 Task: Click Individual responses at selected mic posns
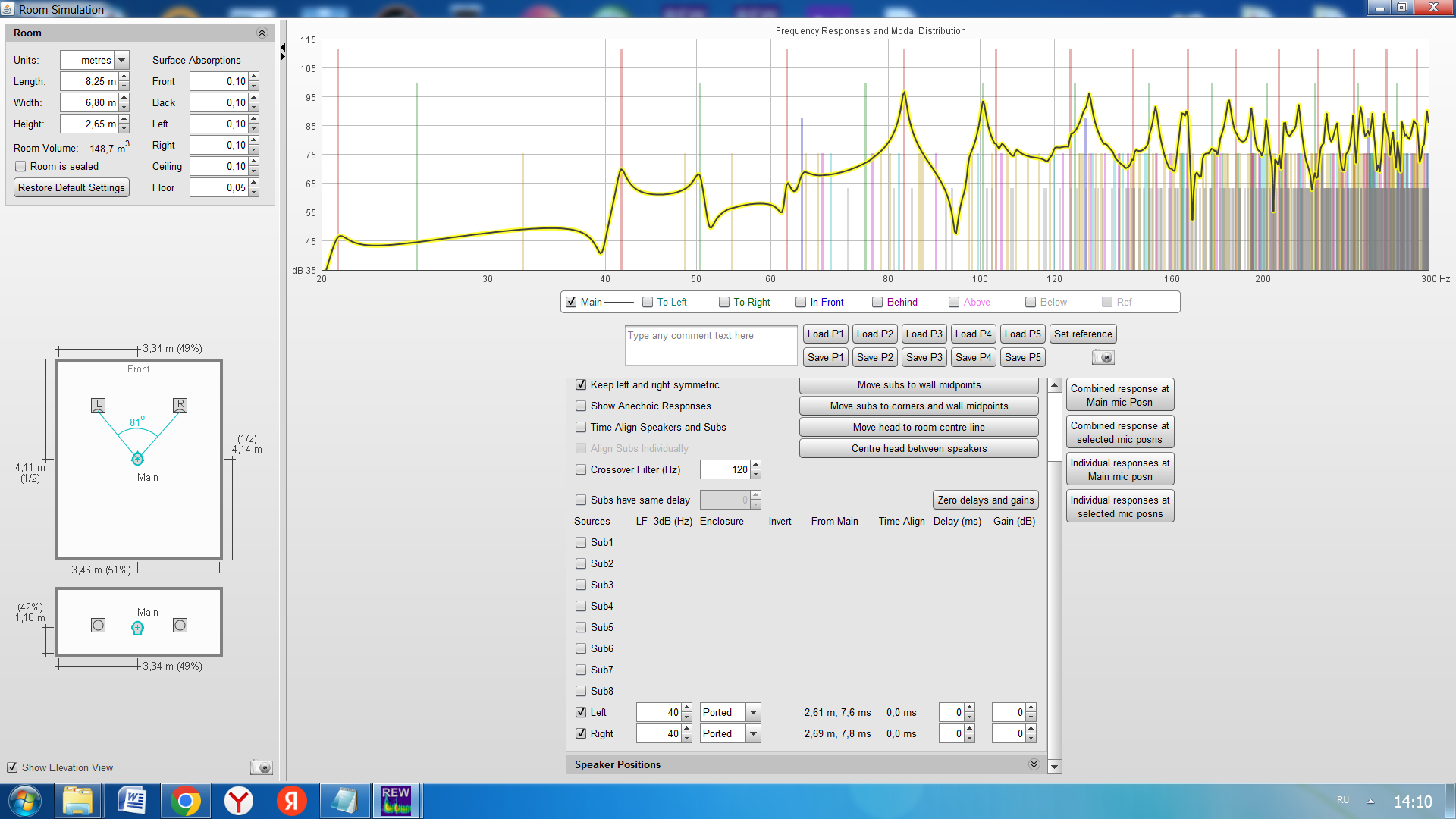[x=1120, y=507]
